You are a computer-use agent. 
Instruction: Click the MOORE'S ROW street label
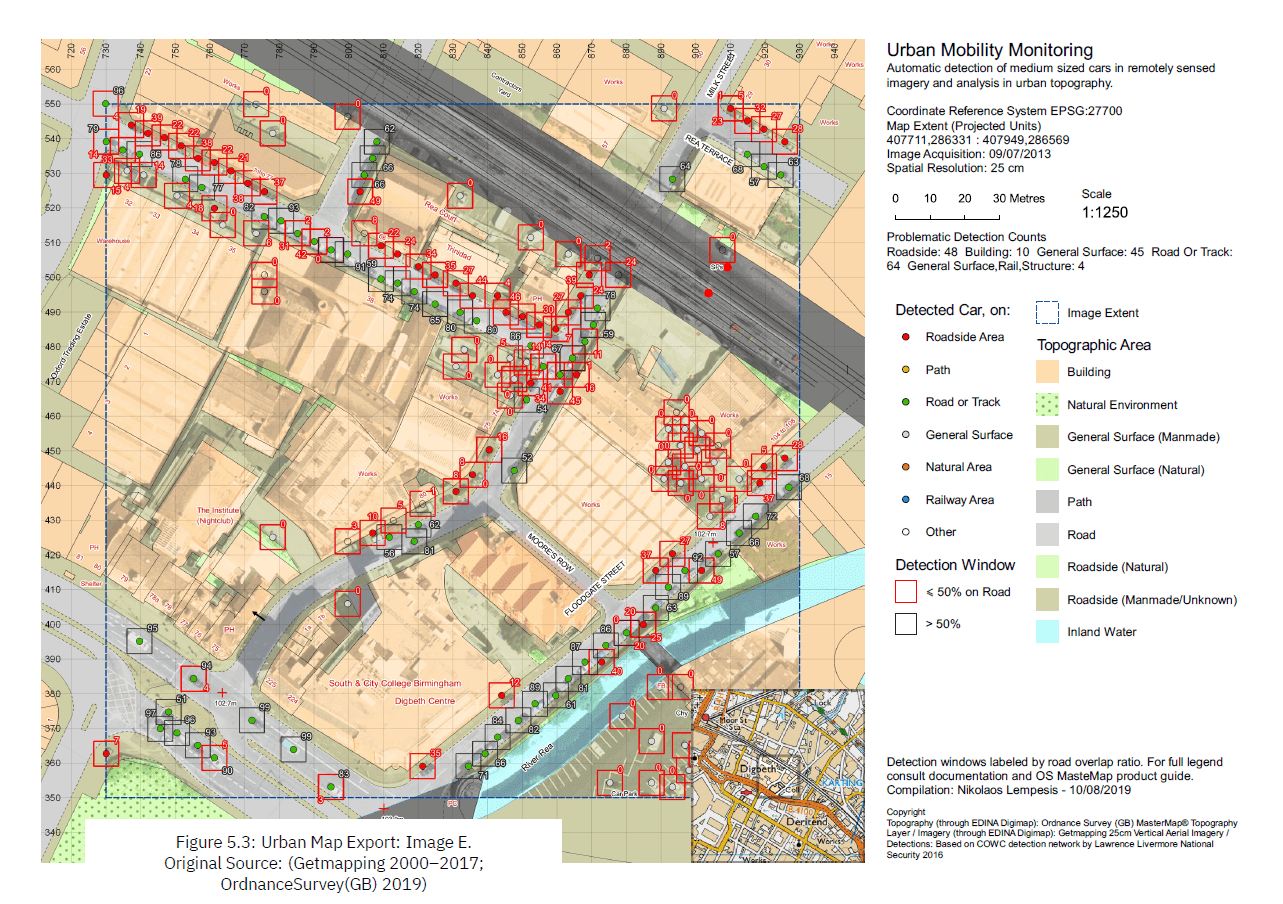pyautogui.click(x=553, y=552)
